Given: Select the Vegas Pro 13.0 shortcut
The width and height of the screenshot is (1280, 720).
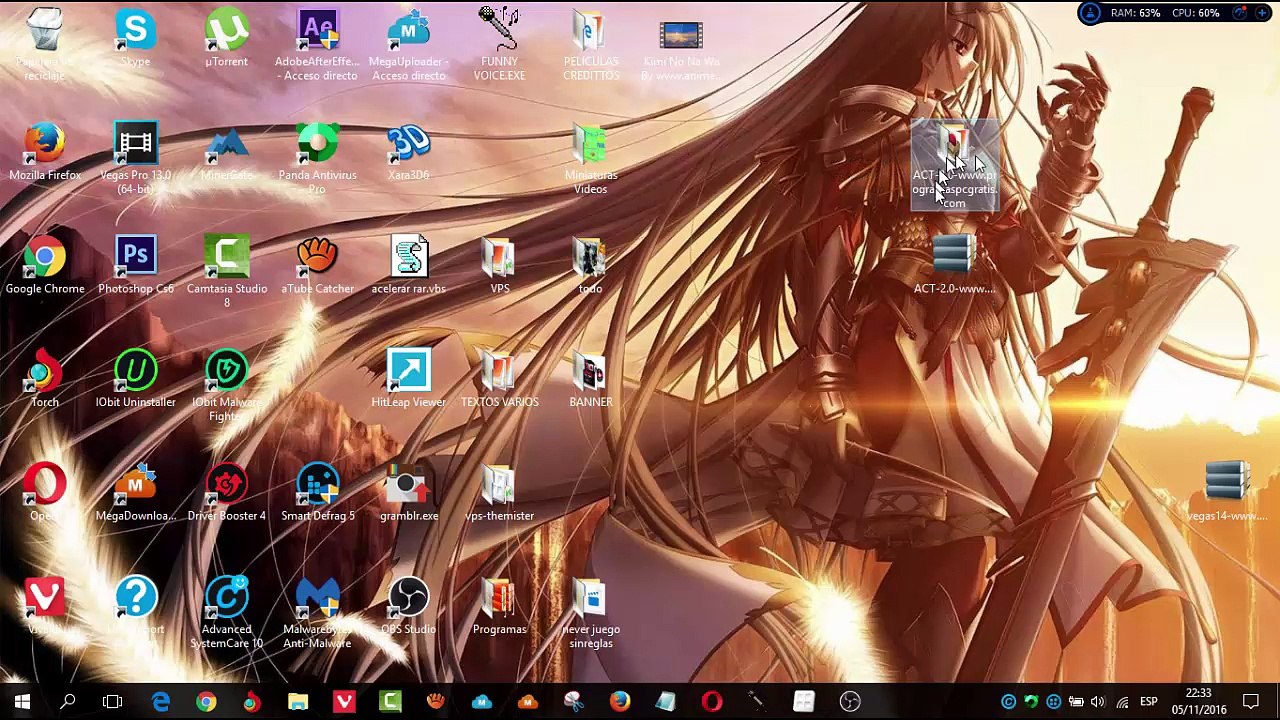Looking at the screenshot, I should (135, 158).
